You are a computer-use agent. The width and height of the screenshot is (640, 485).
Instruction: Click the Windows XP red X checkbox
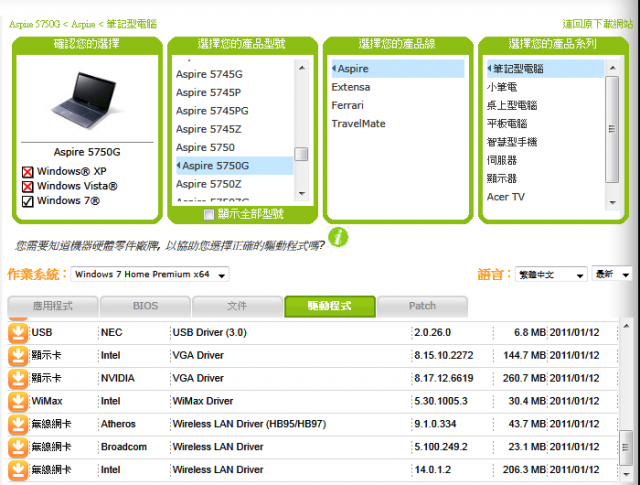coord(27,172)
